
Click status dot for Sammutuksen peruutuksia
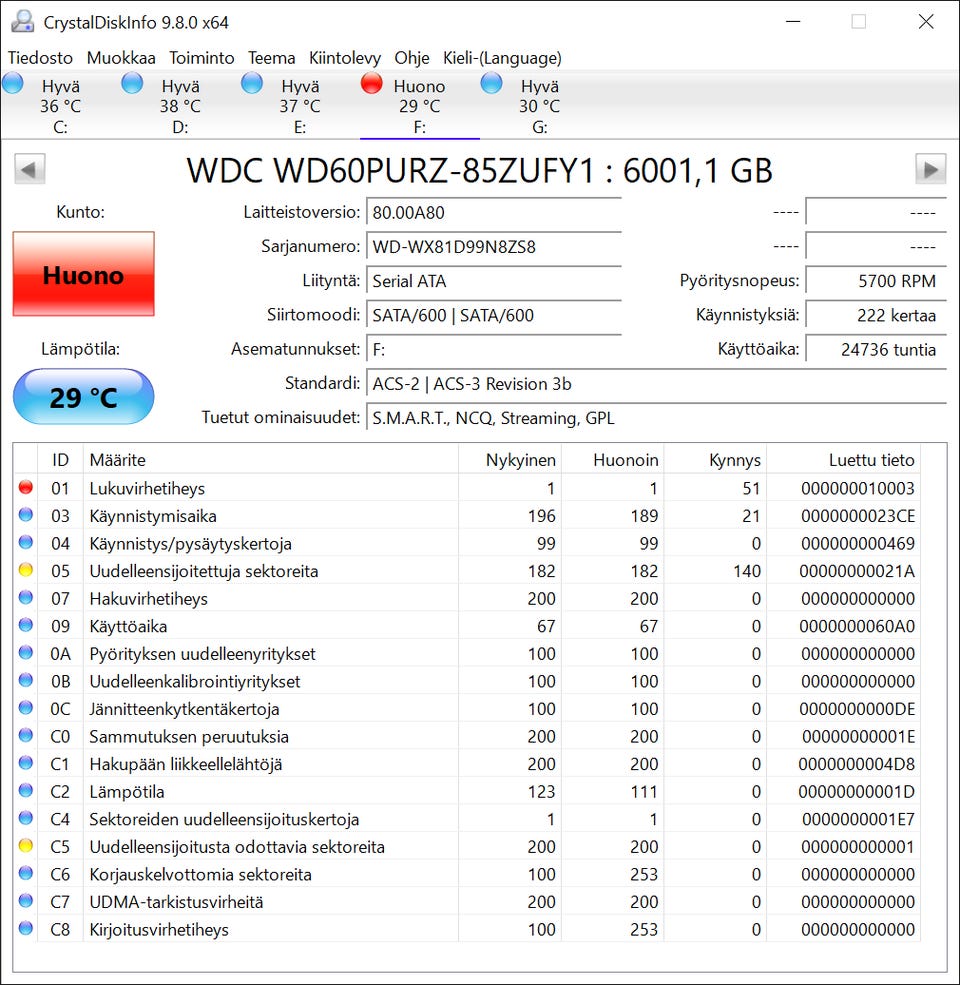26,736
